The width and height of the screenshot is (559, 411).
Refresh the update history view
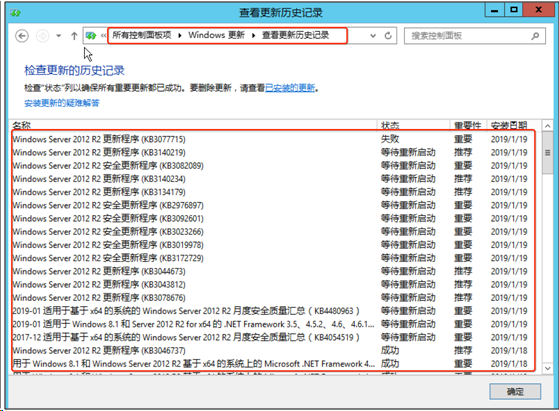[x=388, y=36]
